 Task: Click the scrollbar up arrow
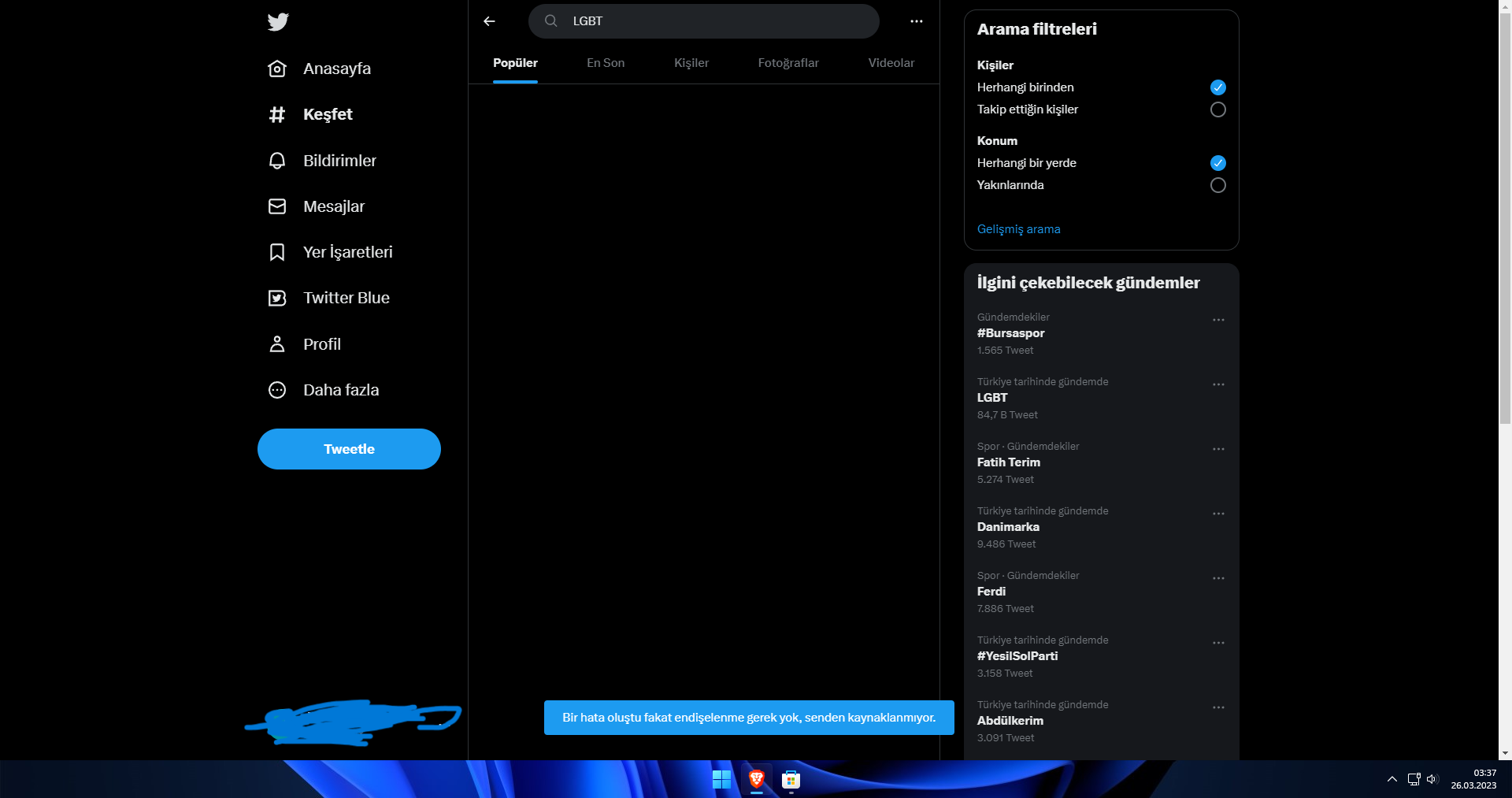(x=1505, y=6)
